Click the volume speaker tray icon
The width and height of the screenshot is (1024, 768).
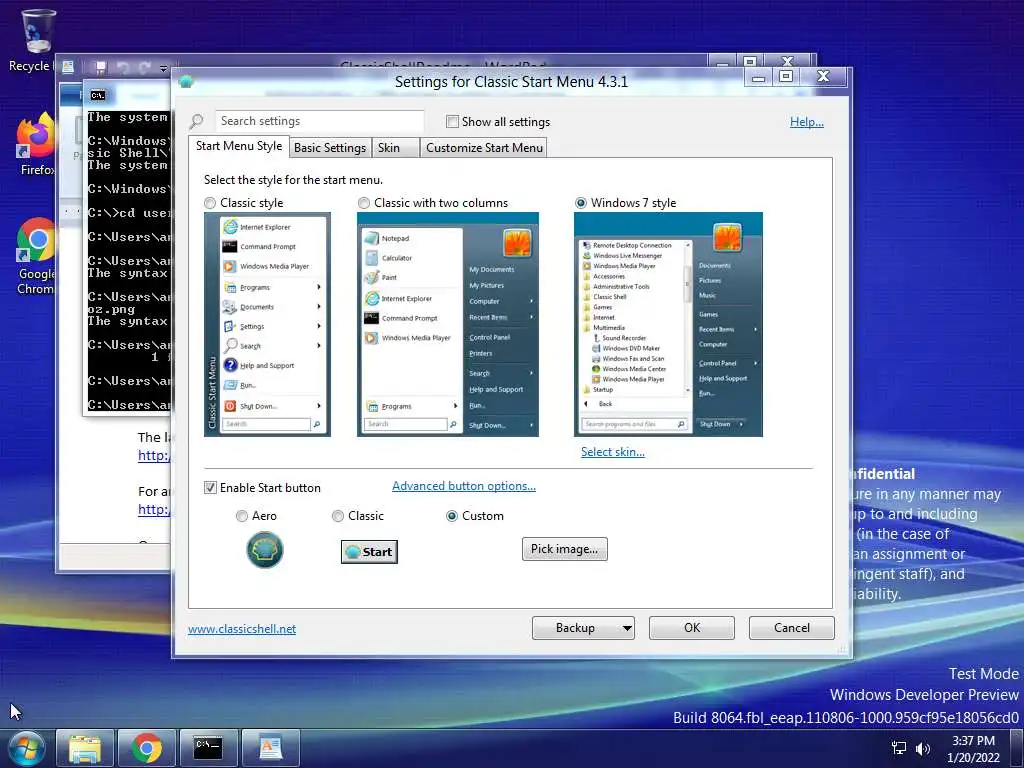pos(923,748)
